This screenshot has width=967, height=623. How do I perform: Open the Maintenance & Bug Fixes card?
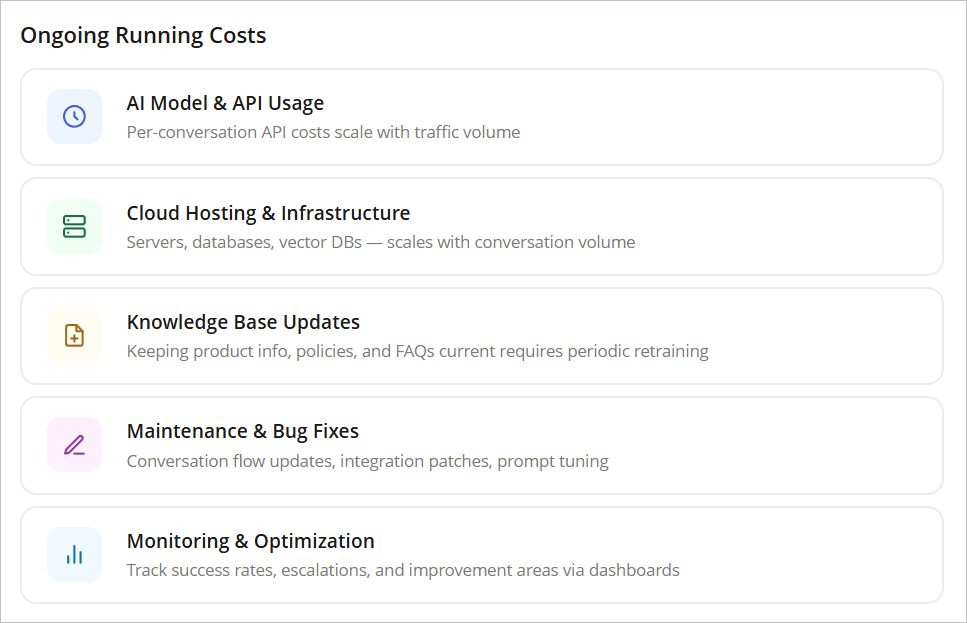click(x=483, y=445)
